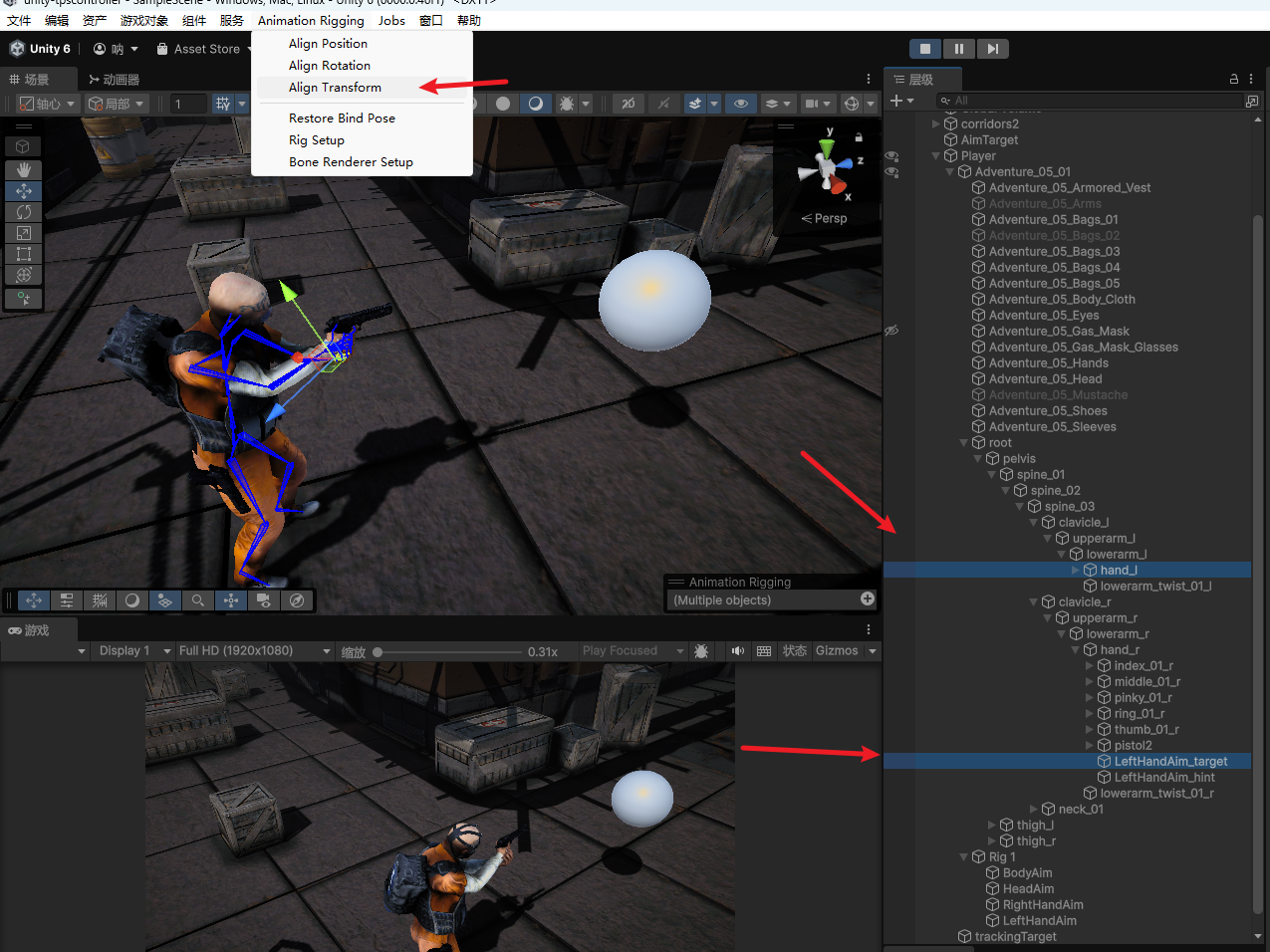Collapse the Player object in hierarchy
The height and width of the screenshot is (952, 1270).
click(x=936, y=156)
